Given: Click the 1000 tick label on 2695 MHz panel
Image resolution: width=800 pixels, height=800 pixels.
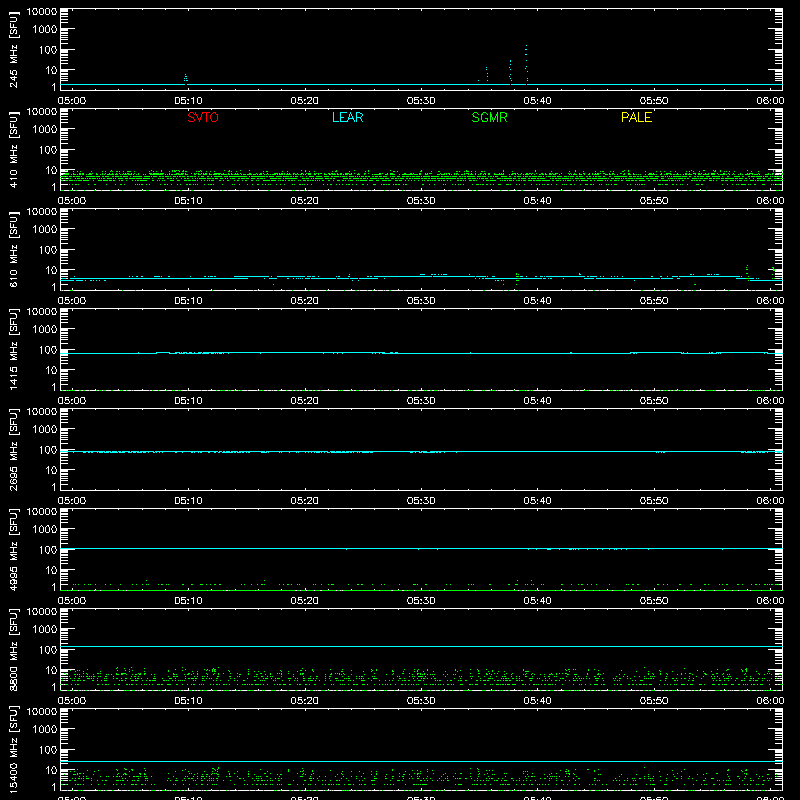Looking at the screenshot, I should 45,430.
